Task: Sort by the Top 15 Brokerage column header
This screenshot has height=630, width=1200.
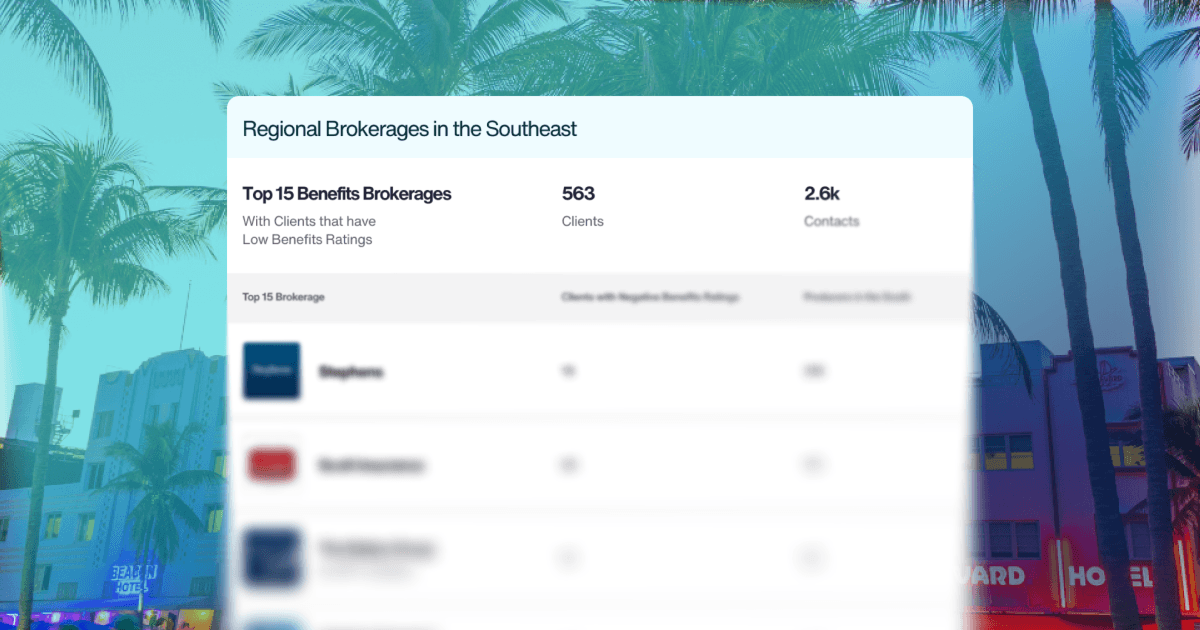Action: pos(283,297)
